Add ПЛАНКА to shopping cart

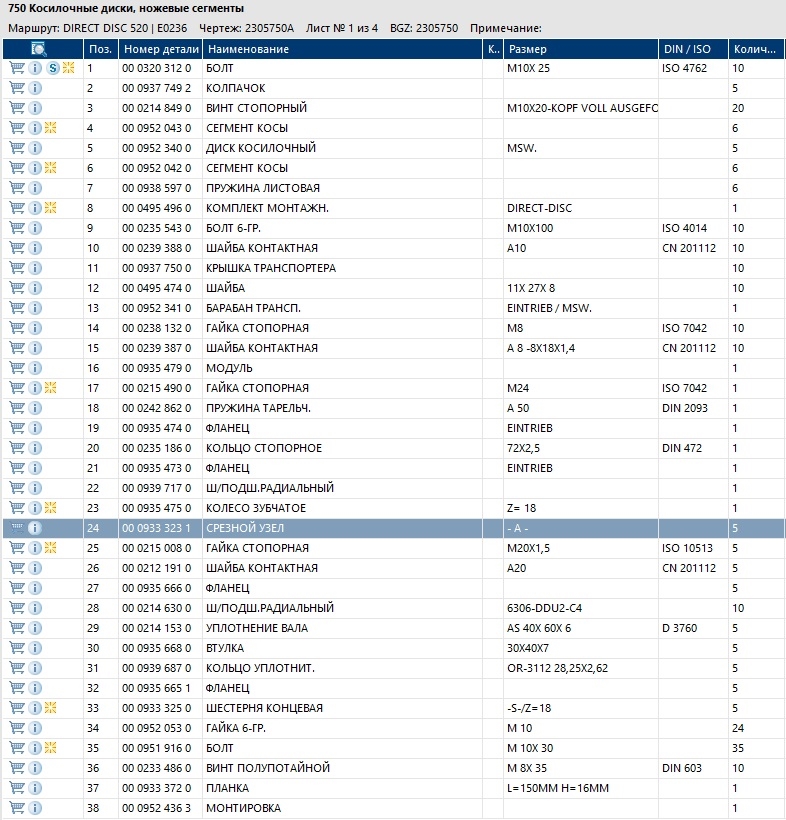[x=17, y=788]
